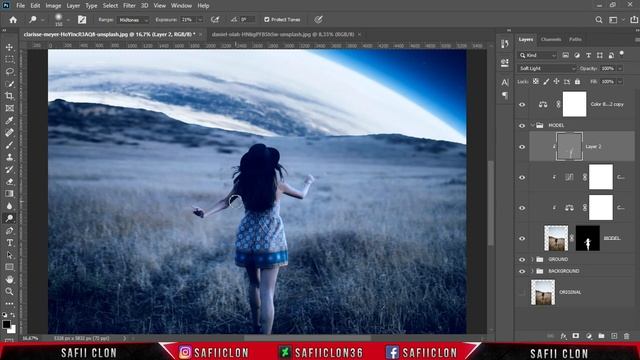Image resolution: width=640 pixels, height=360 pixels.
Task: Open the Image menu
Action: pos(53,6)
